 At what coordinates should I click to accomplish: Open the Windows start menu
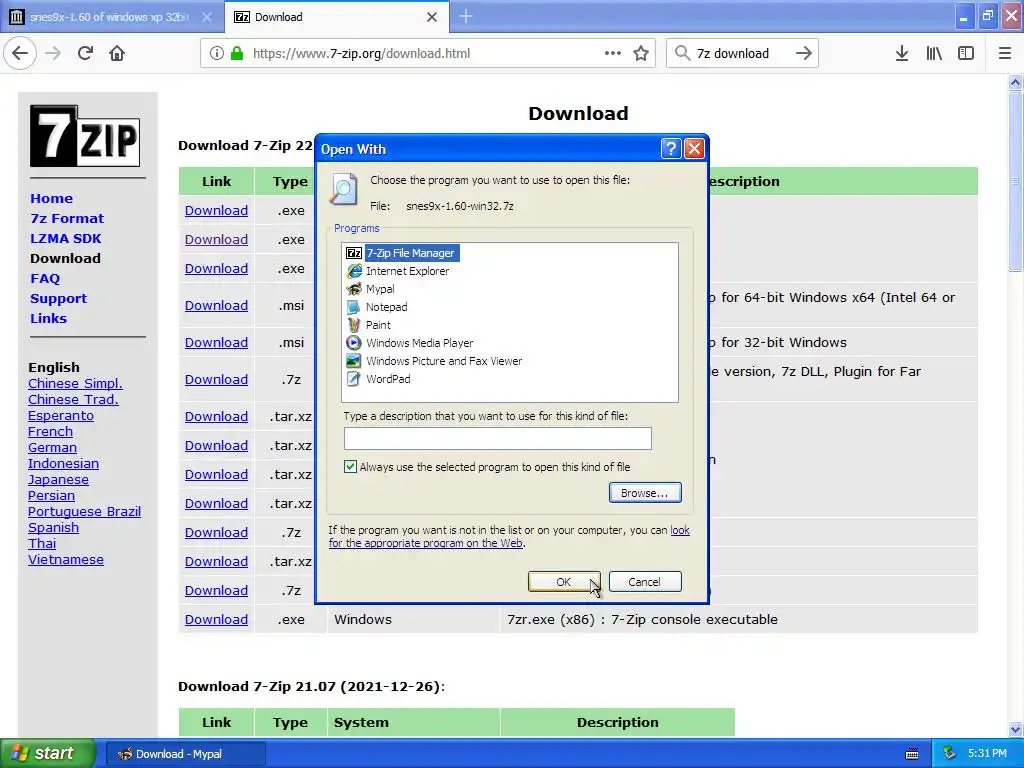(x=48, y=754)
